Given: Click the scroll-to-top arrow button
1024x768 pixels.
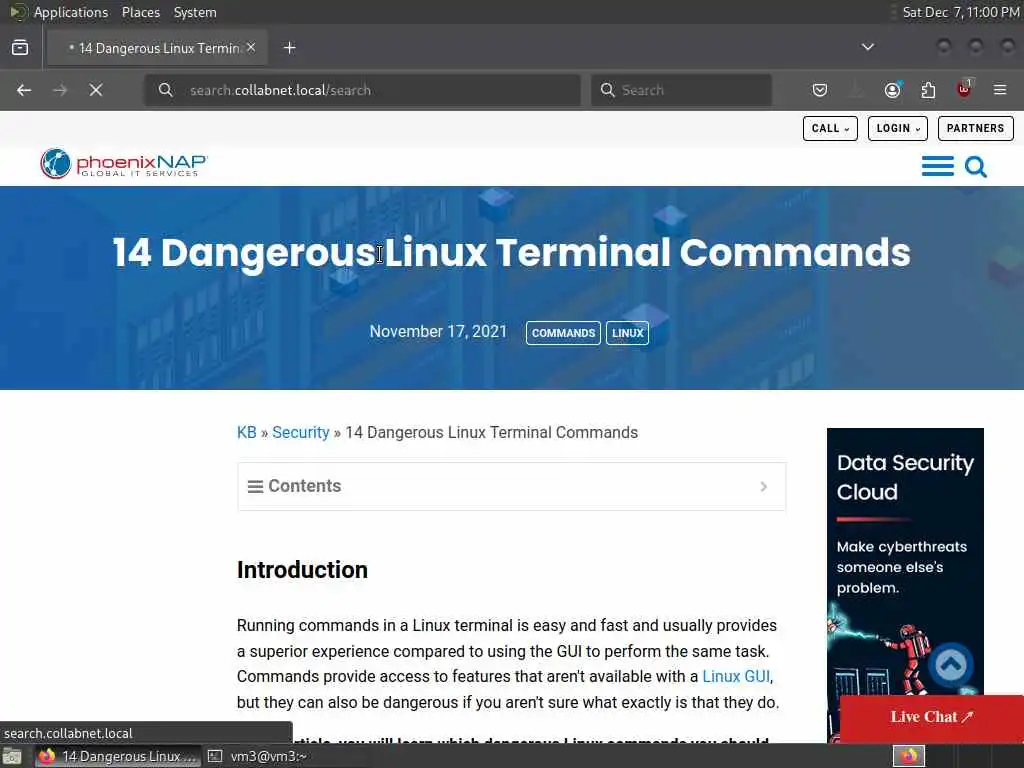Looking at the screenshot, I should [951, 665].
